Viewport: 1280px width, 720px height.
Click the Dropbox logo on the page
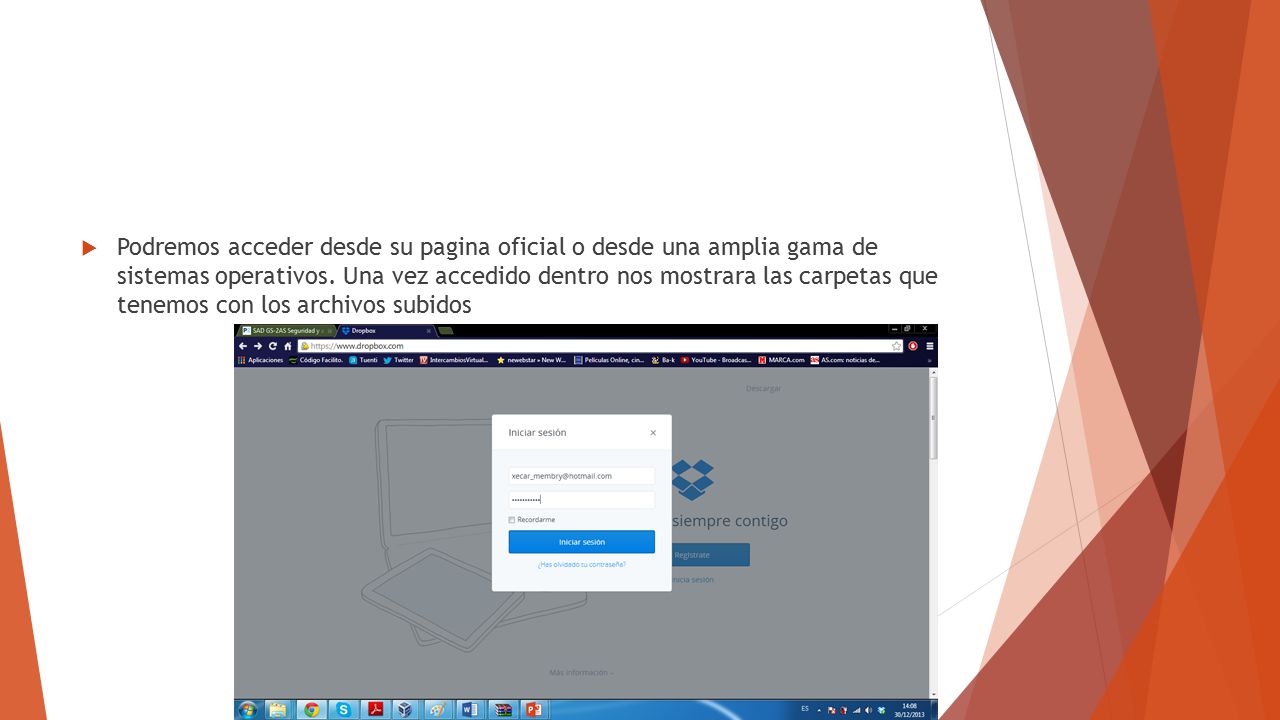[x=692, y=479]
